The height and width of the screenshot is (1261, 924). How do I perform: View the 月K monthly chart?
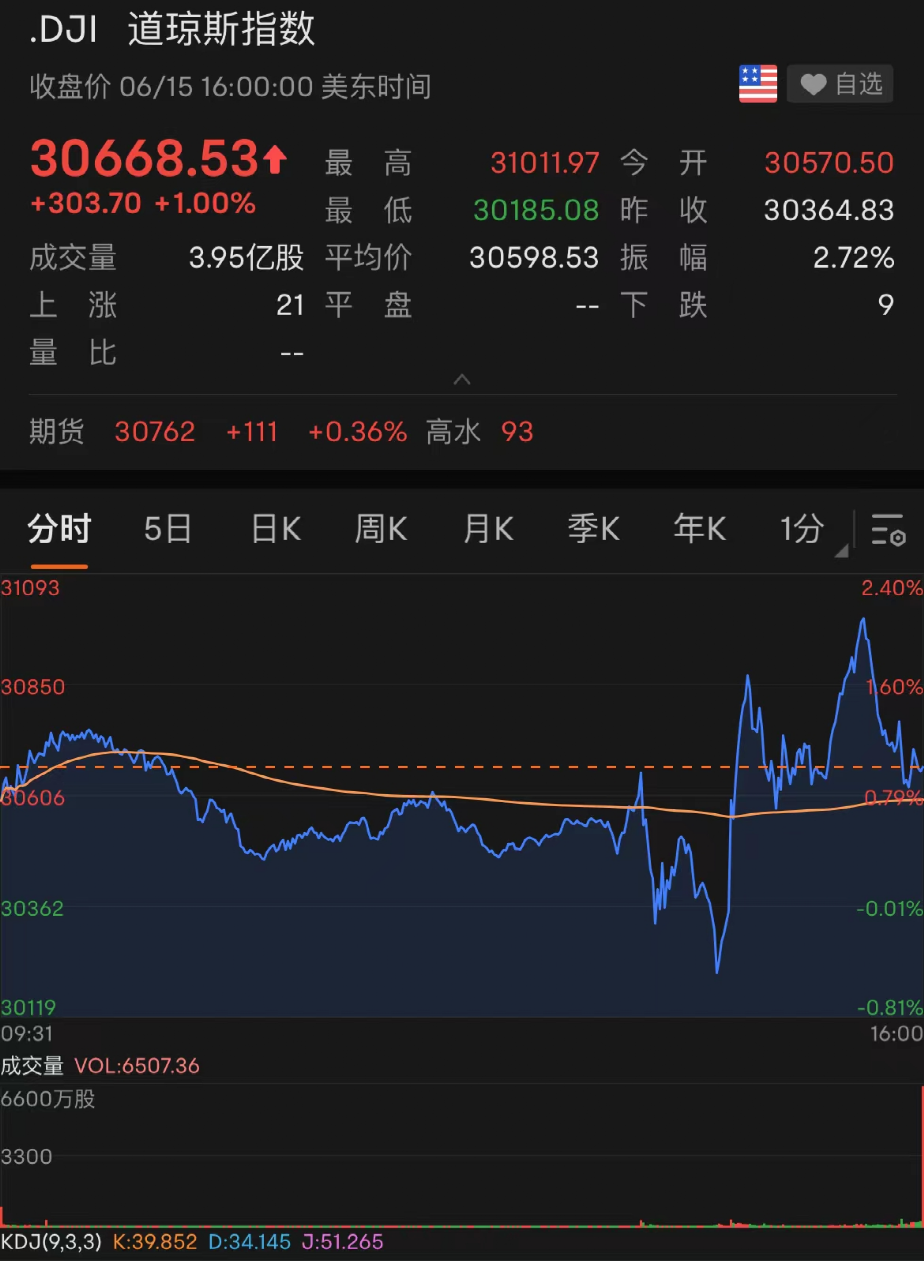(x=487, y=530)
